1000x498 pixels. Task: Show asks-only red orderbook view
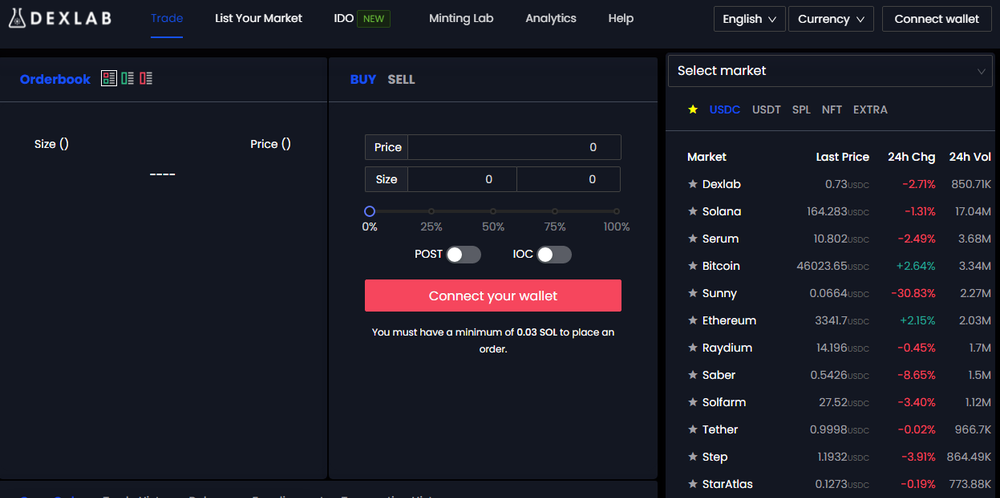146,78
